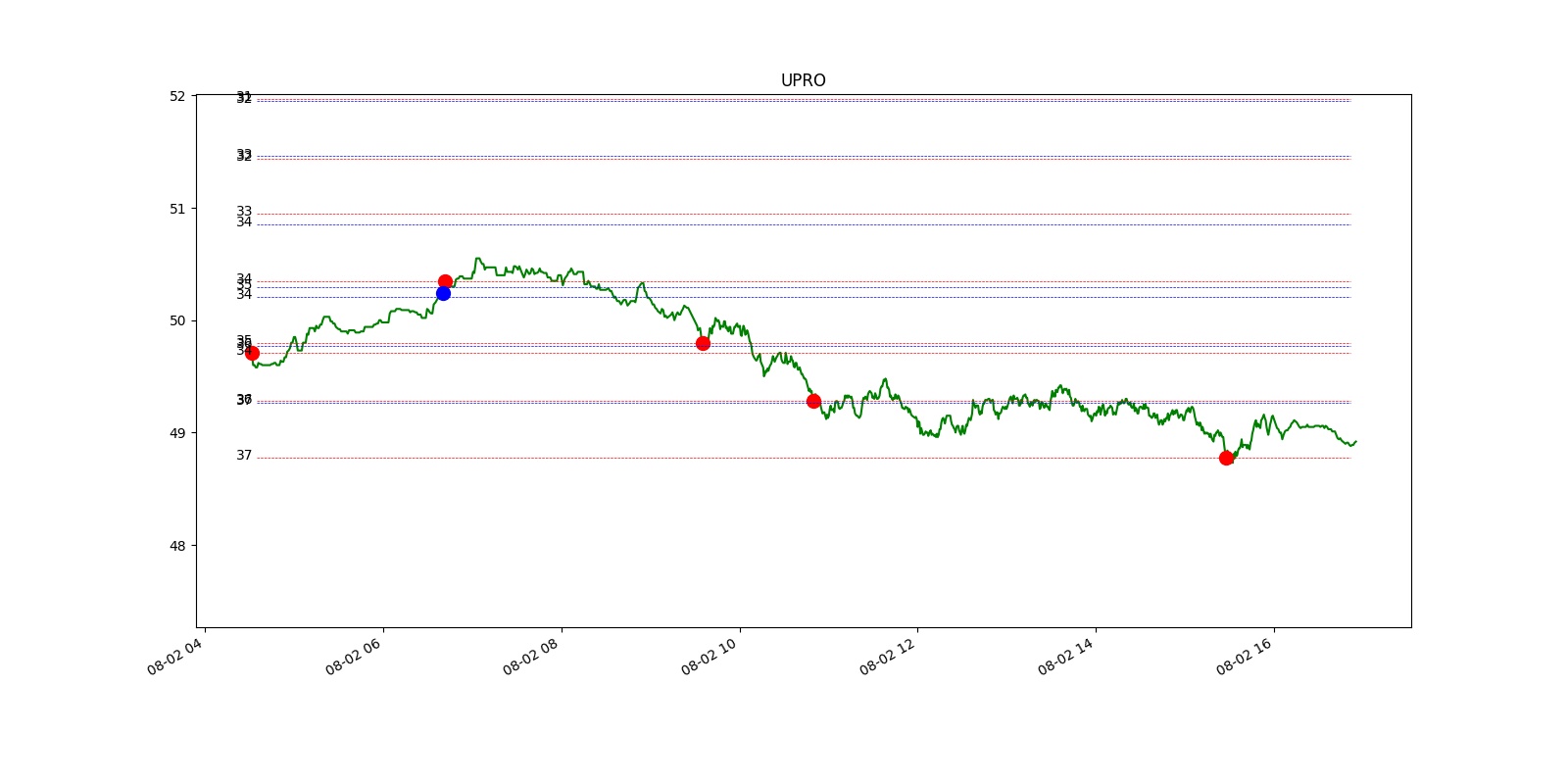The width and height of the screenshot is (1568, 784).
Task: Click x-axis label 08-02 12
Action: (x=889, y=657)
